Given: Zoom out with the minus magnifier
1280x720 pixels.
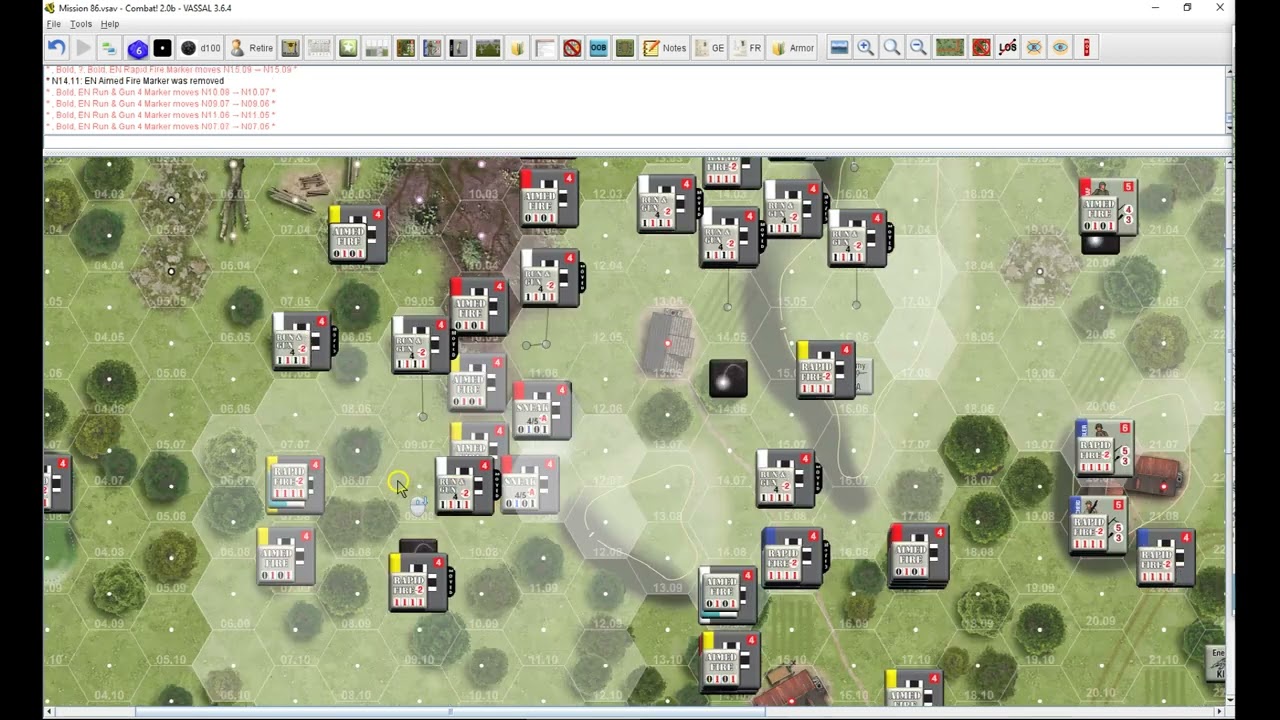Looking at the screenshot, I should pos(918,48).
